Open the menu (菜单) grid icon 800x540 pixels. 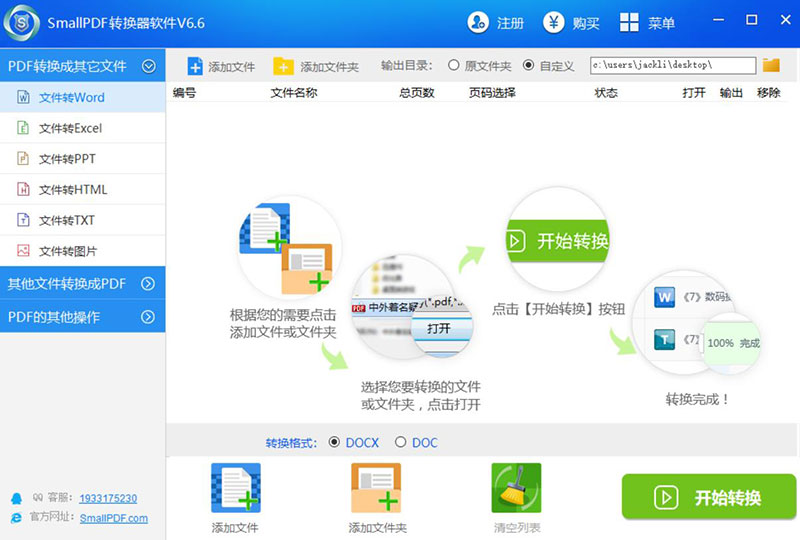(x=629, y=22)
